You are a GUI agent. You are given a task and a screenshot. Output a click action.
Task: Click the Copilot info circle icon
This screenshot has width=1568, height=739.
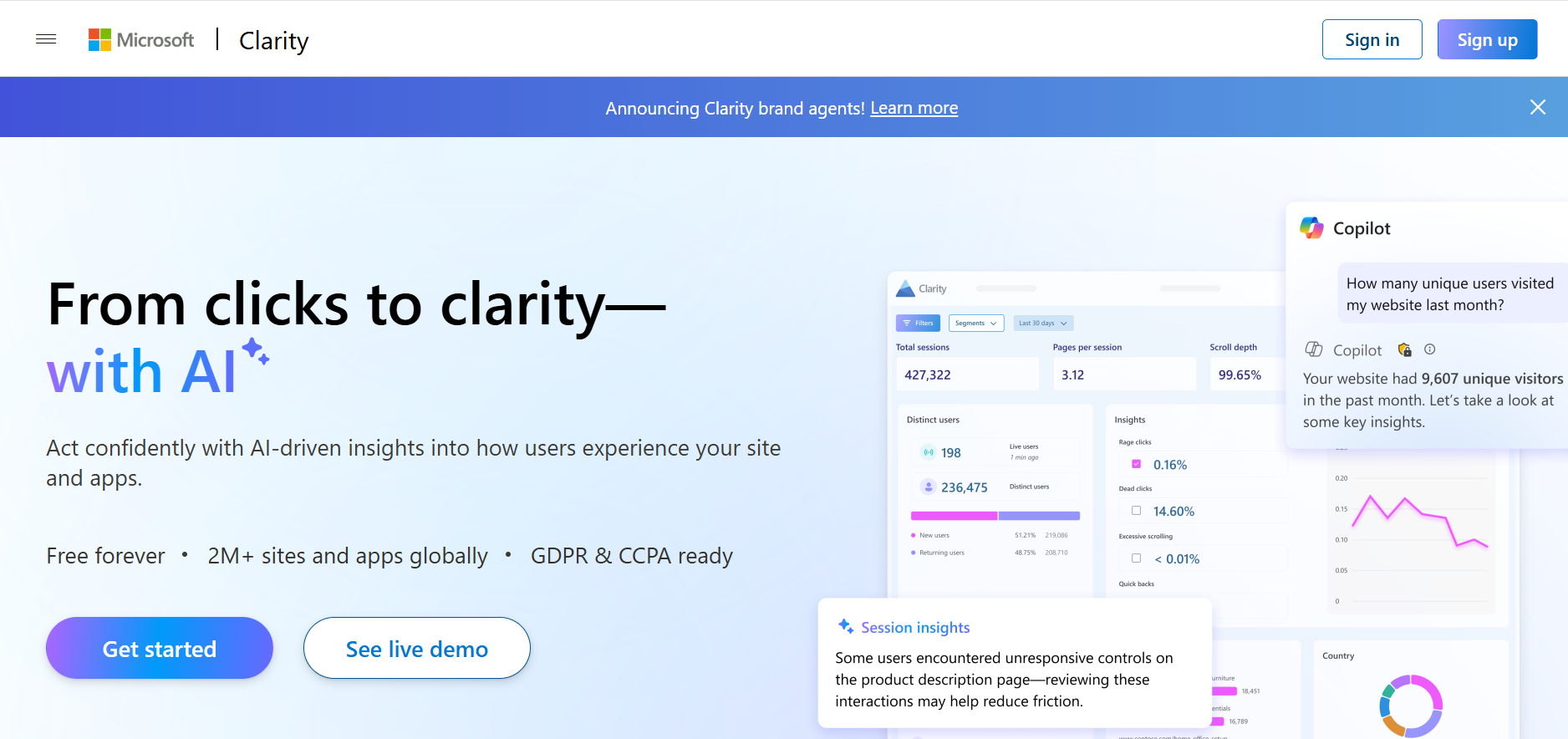pos(1429,349)
